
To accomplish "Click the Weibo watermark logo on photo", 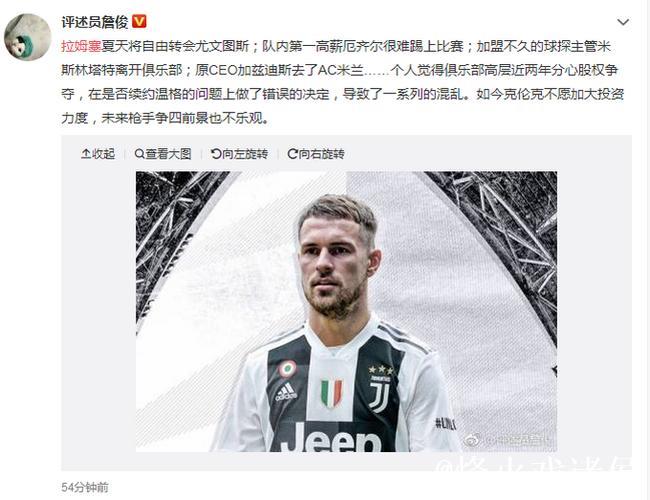I will [472, 440].
